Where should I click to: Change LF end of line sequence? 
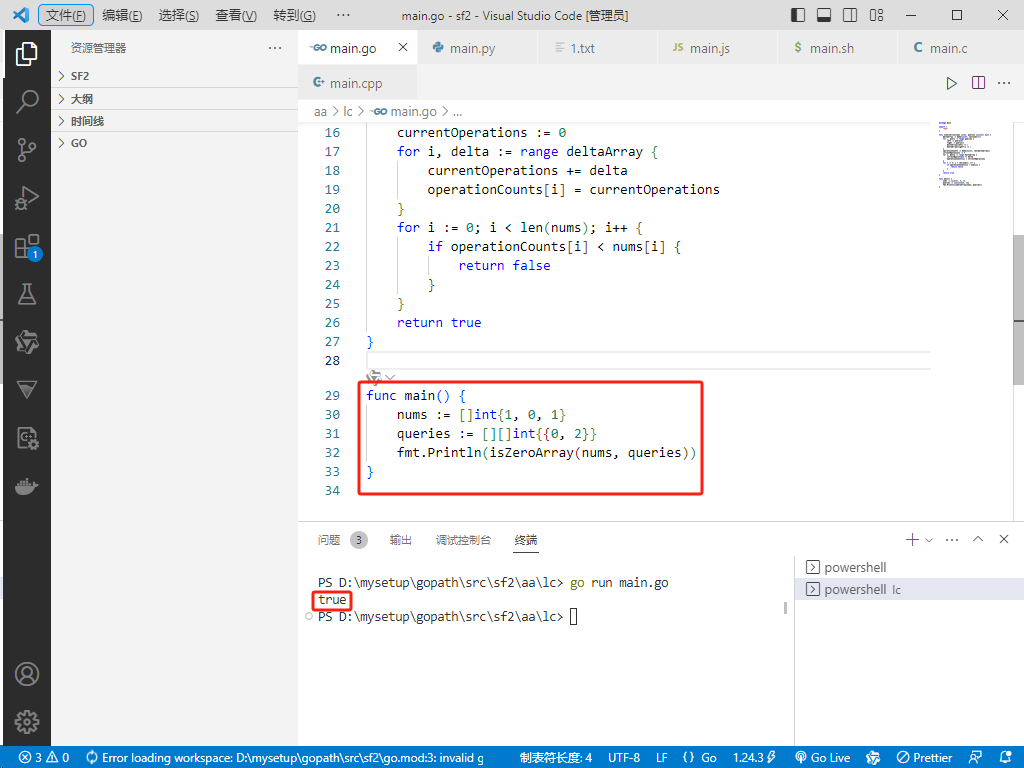click(x=662, y=758)
